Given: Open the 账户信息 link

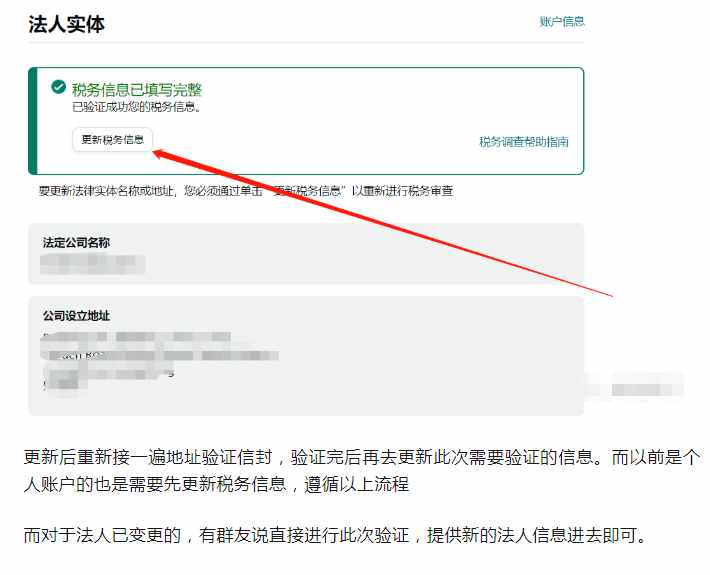Looking at the screenshot, I should point(561,21).
